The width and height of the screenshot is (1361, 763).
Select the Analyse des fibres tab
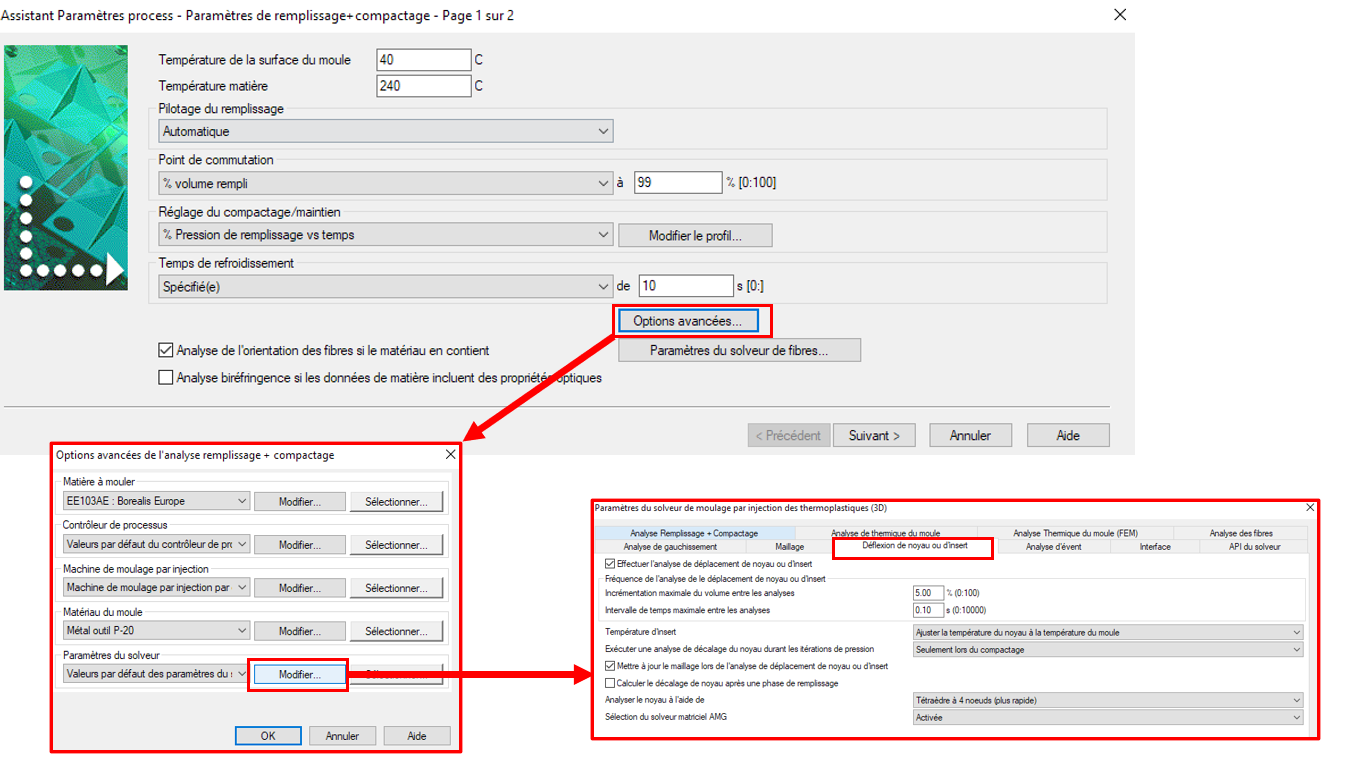1240,533
